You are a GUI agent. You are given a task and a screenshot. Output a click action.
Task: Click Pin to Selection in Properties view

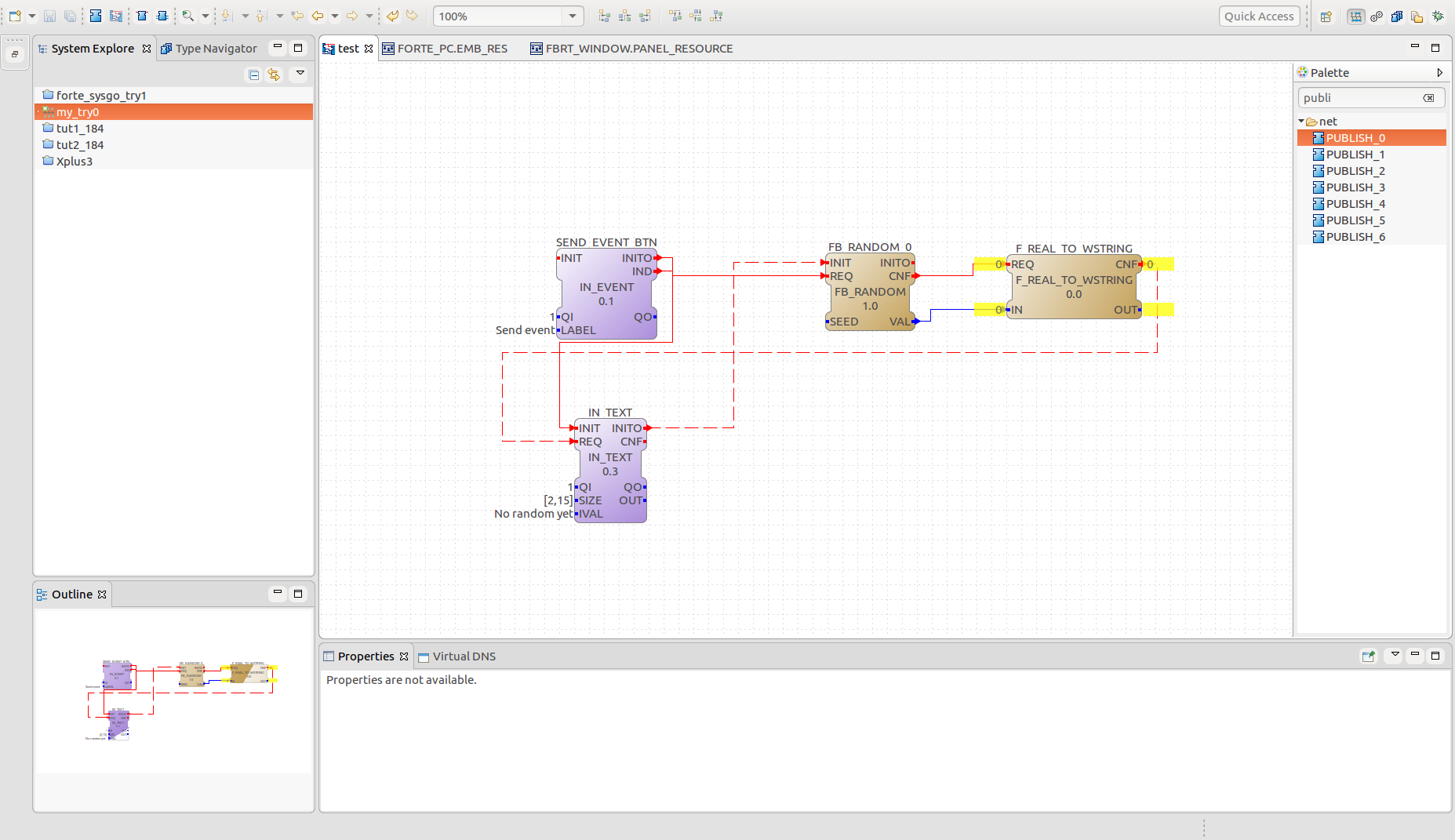click(x=1368, y=656)
